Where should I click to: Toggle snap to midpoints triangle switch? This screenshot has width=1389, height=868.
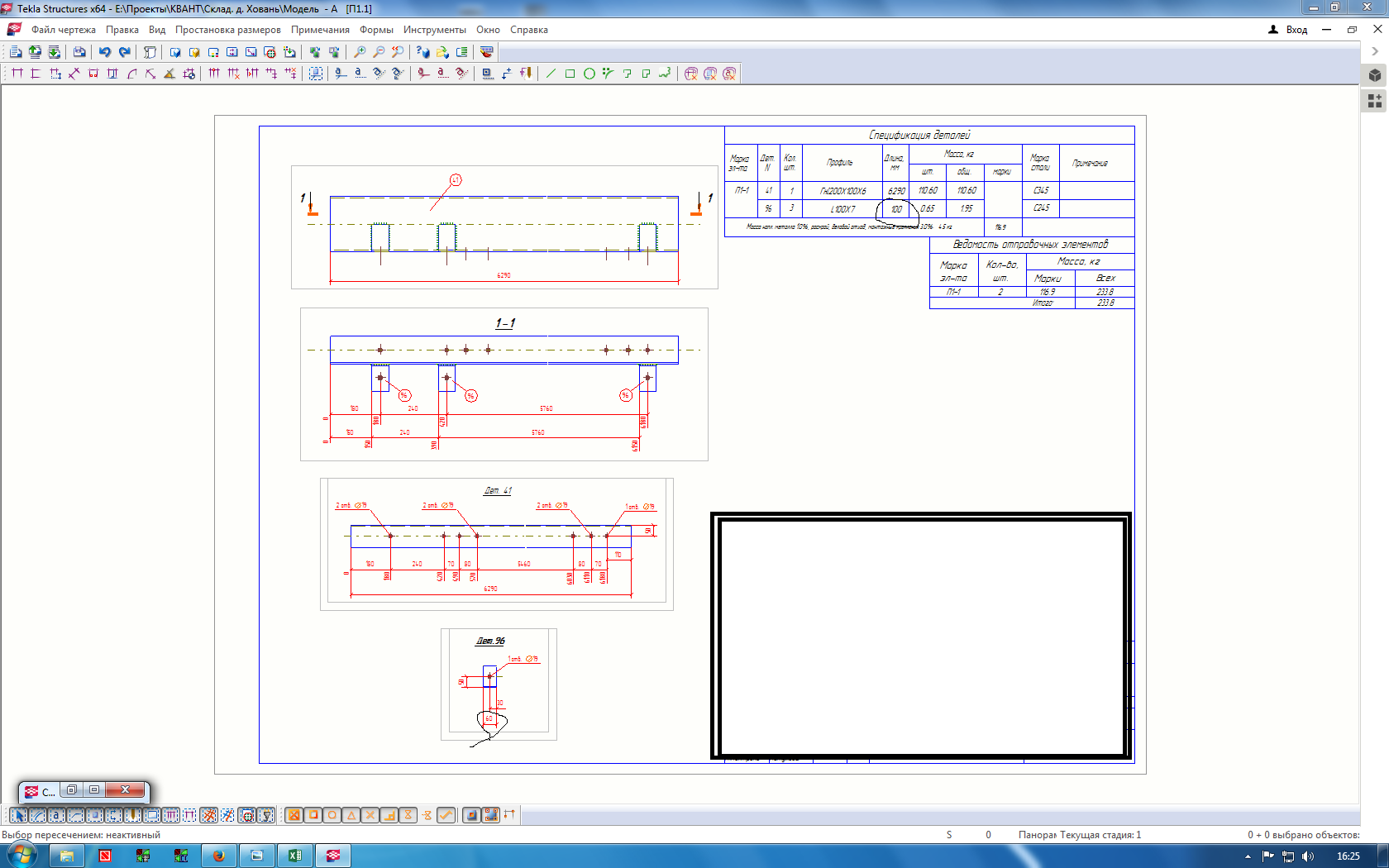click(x=351, y=815)
